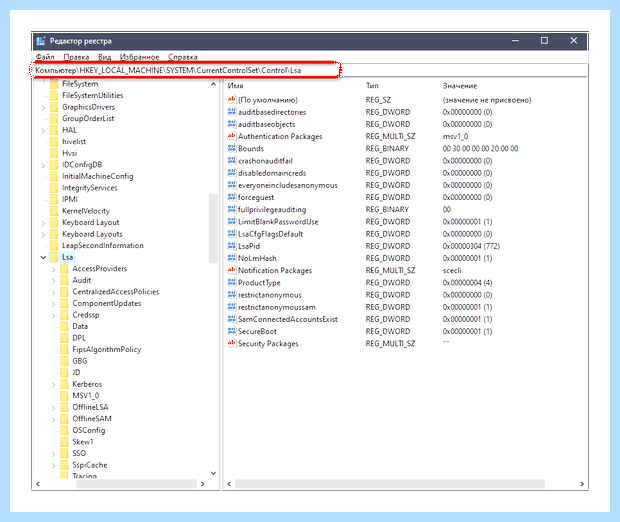Click the Credssp folder icon

click(x=64, y=315)
